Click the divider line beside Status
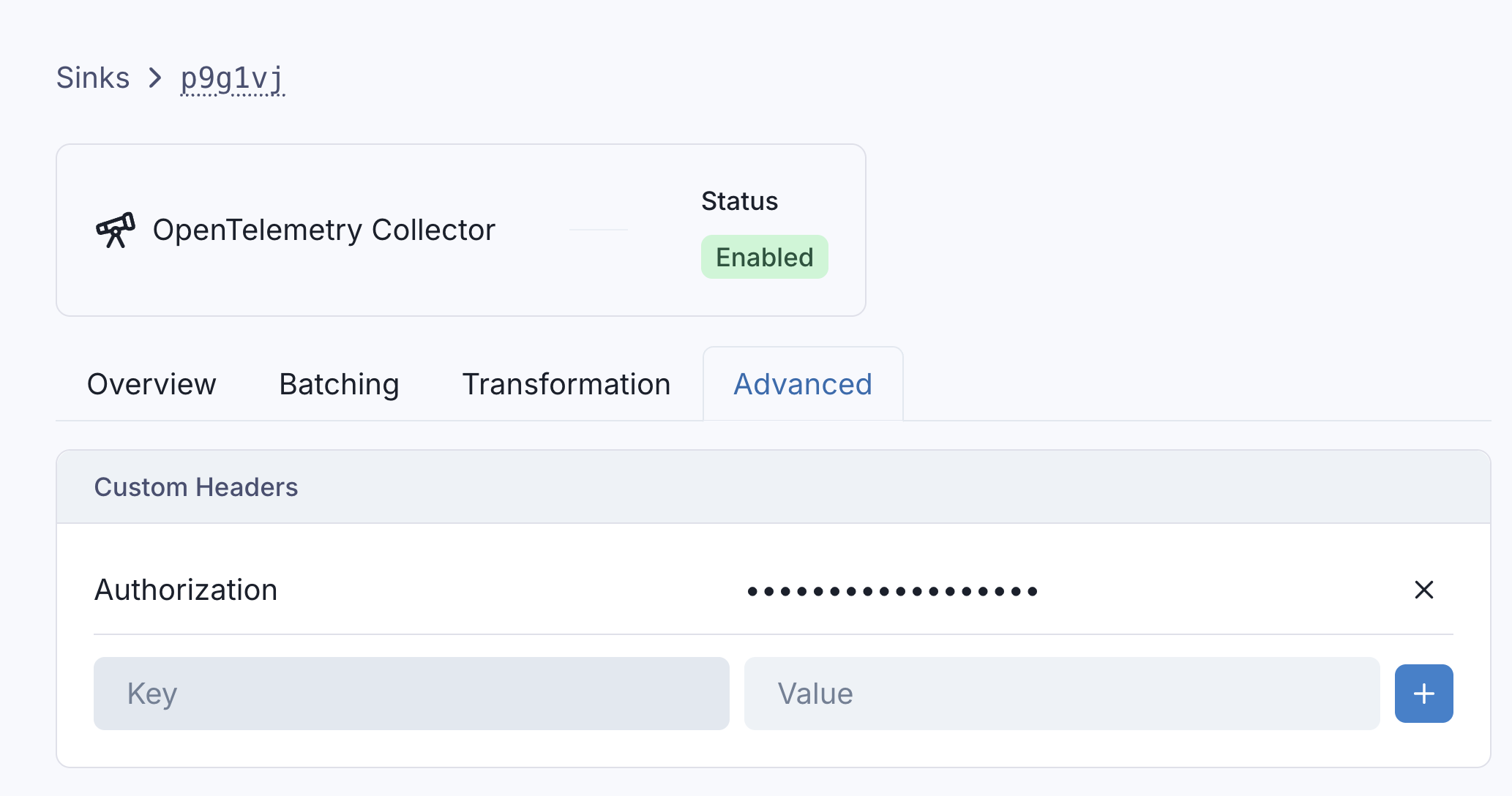Viewport: 1512px width, 796px height. [x=599, y=230]
